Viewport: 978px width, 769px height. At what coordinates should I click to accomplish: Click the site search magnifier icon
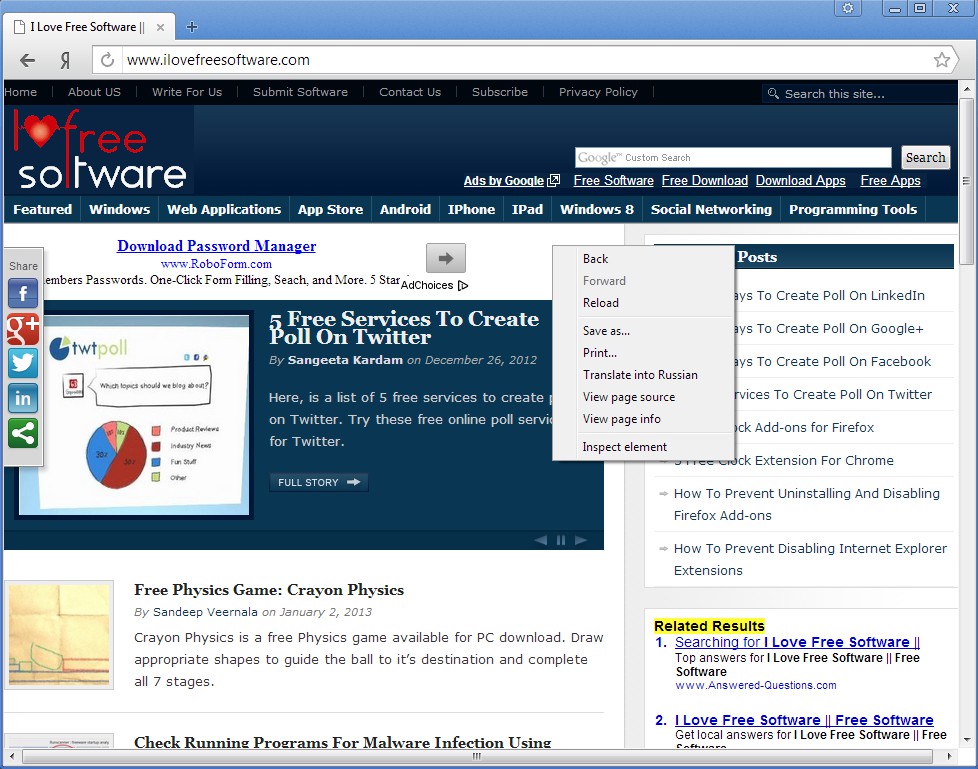[773, 94]
